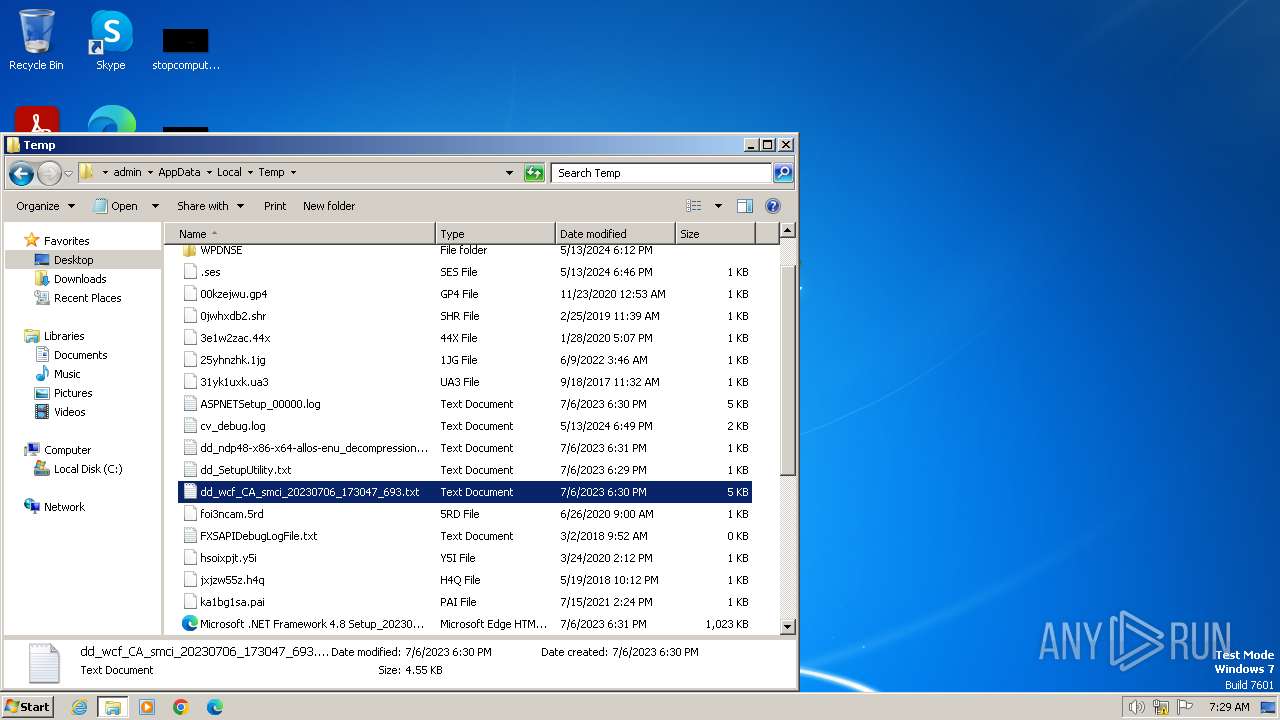Open Documents library
Screen dimensions: 1280x720
click(x=80, y=355)
